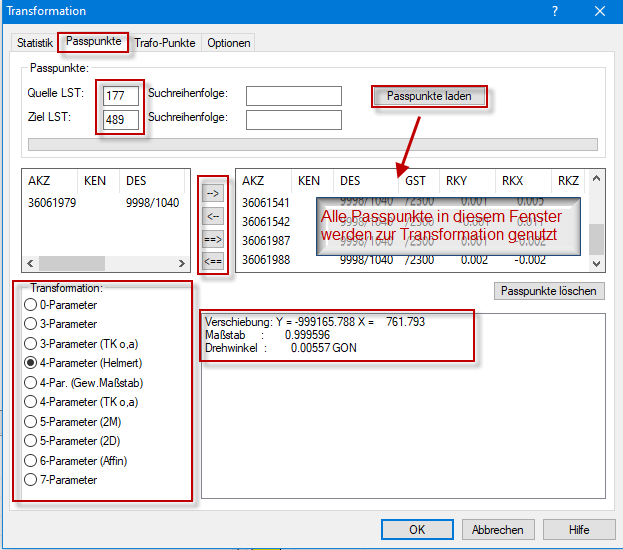Image resolution: width=623 pixels, height=550 pixels.
Task: Confirm the dialog with OK
Action: tap(417, 530)
